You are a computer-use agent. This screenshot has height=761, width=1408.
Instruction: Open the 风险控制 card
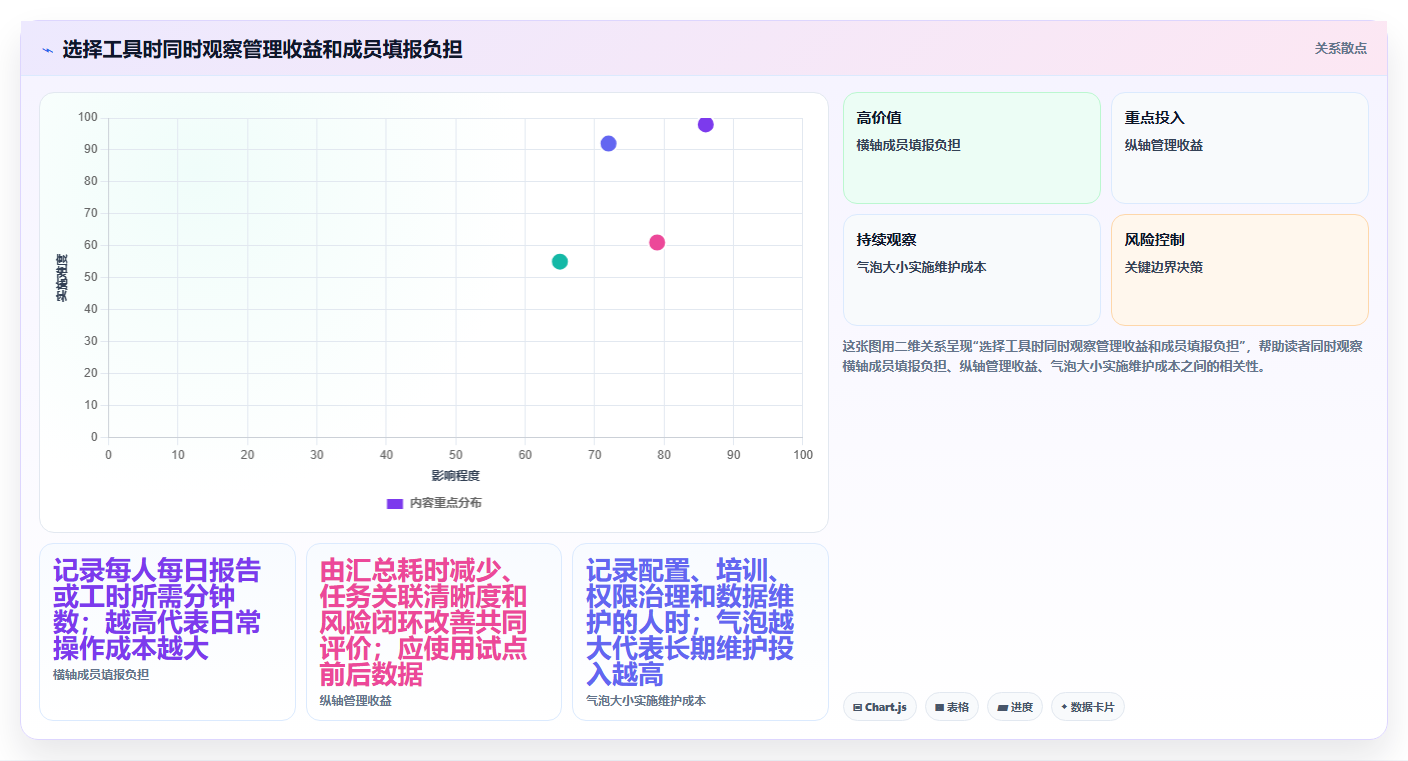(x=1240, y=270)
